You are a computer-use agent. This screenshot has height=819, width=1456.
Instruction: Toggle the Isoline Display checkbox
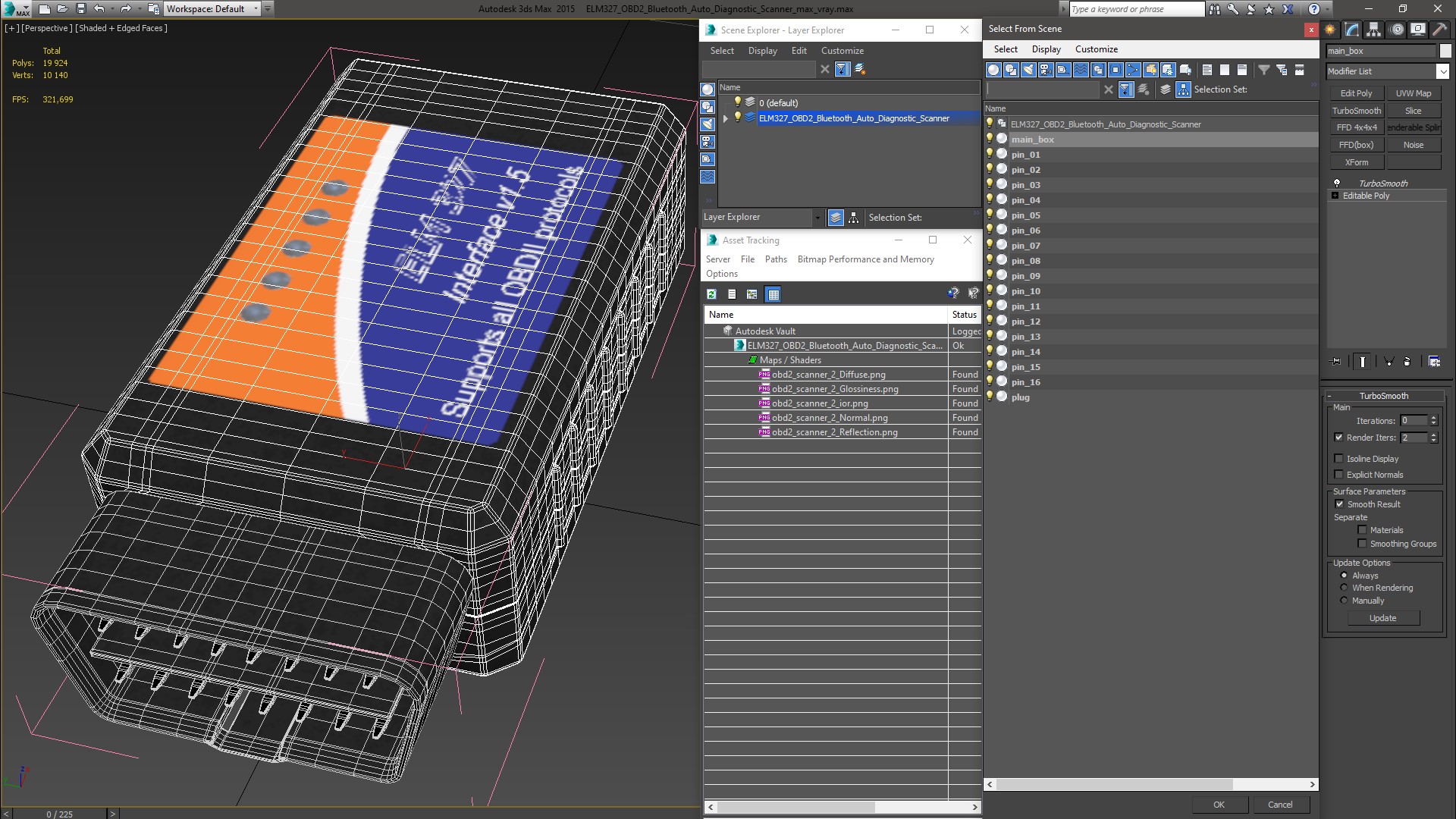(x=1339, y=459)
